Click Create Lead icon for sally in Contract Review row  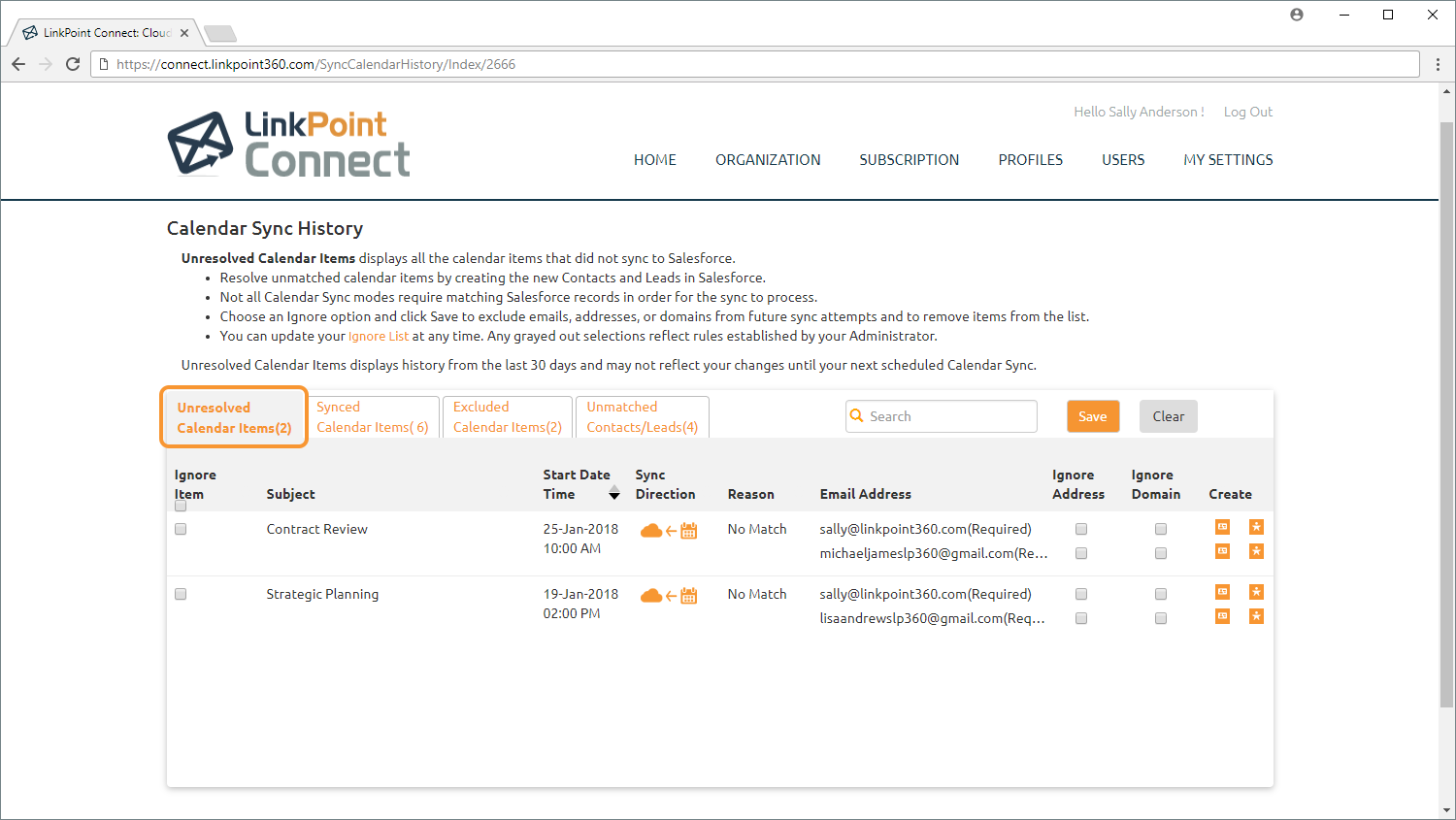(x=1256, y=527)
